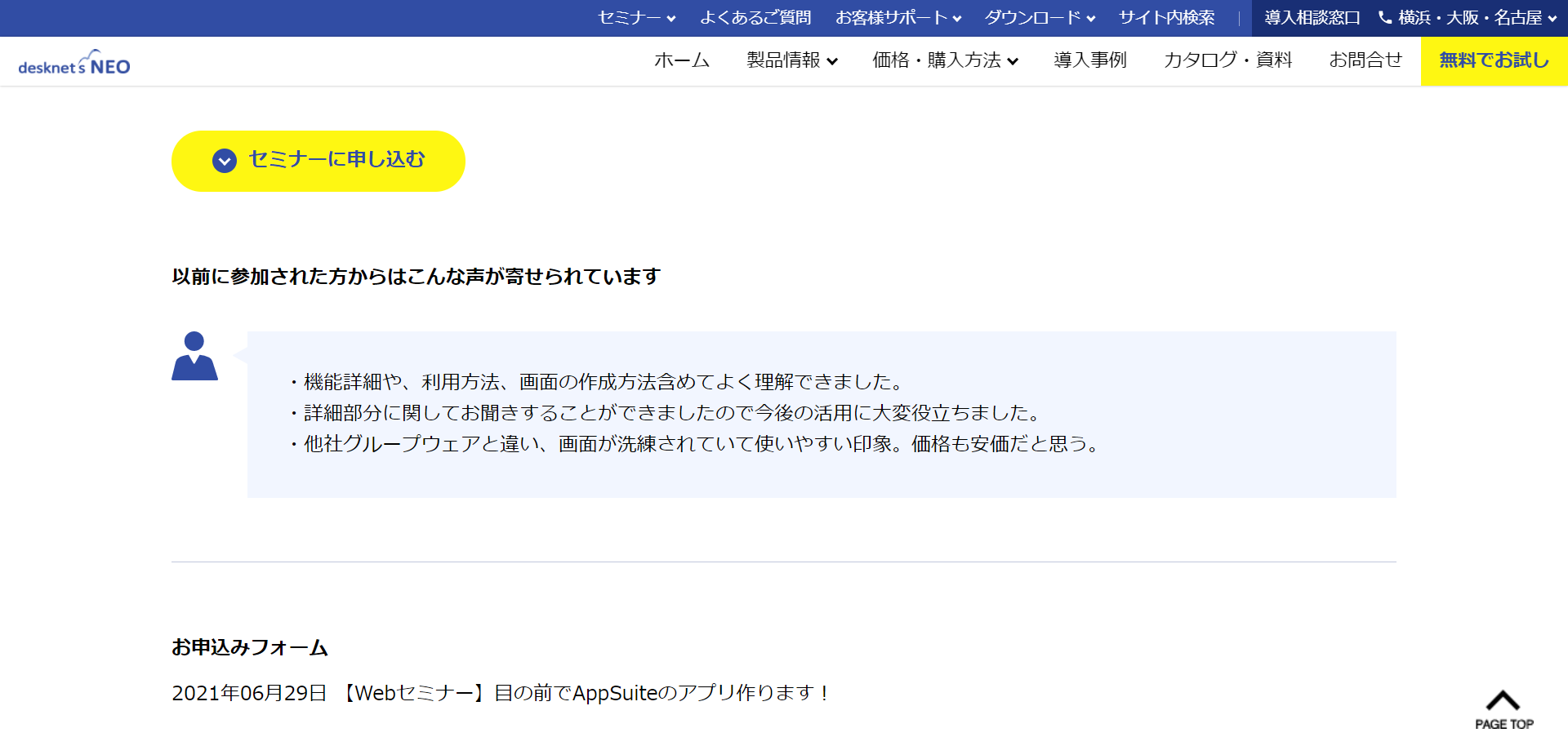Click the セミナーに申し込む button
The height and width of the screenshot is (746, 1568).
[x=318, y=161]
